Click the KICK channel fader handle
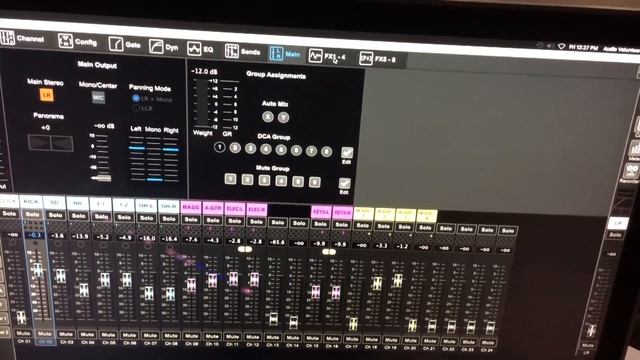Screen dimensions: 640x360 point(38,269)
